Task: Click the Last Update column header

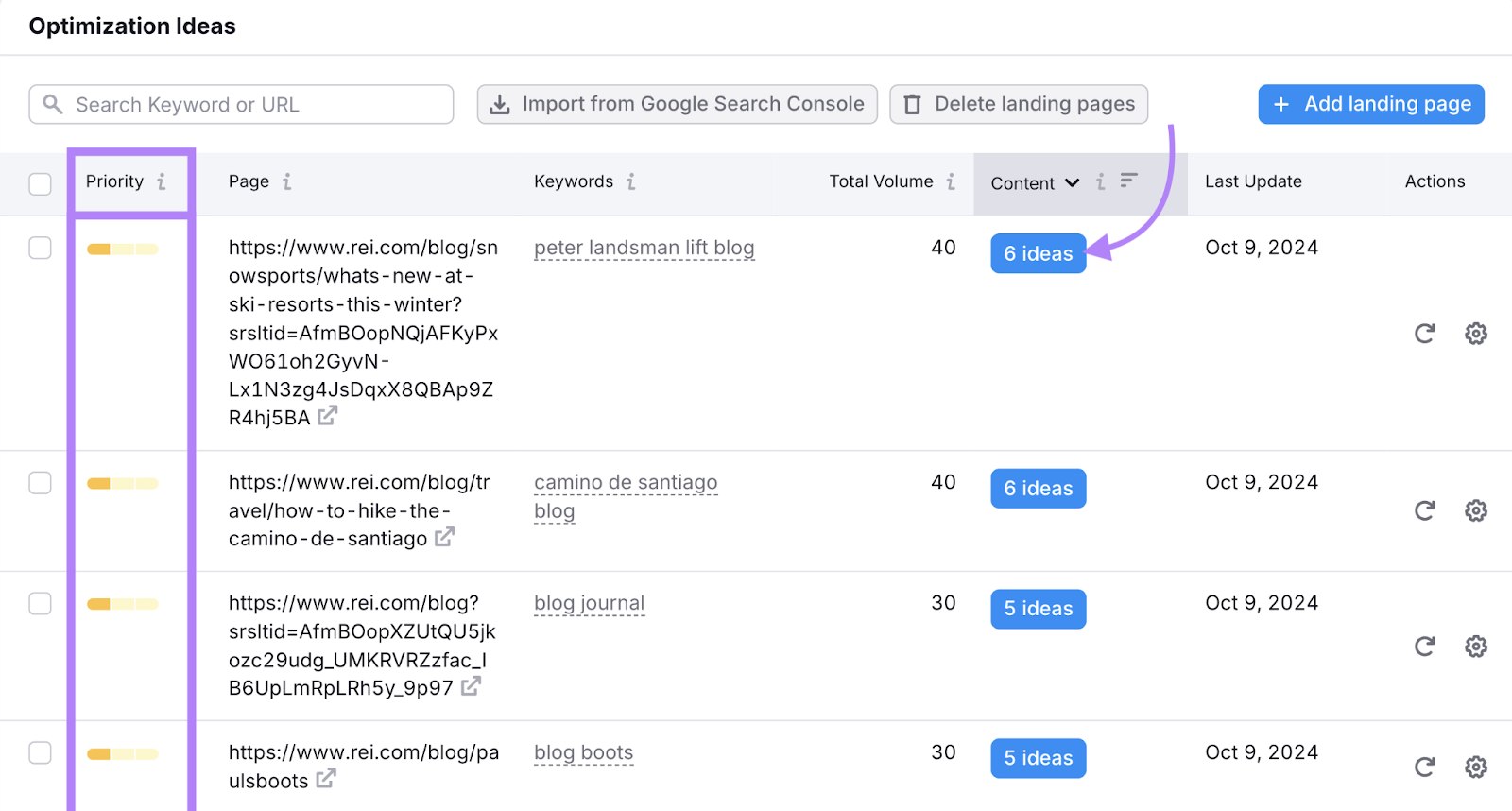Action: 1252,181
